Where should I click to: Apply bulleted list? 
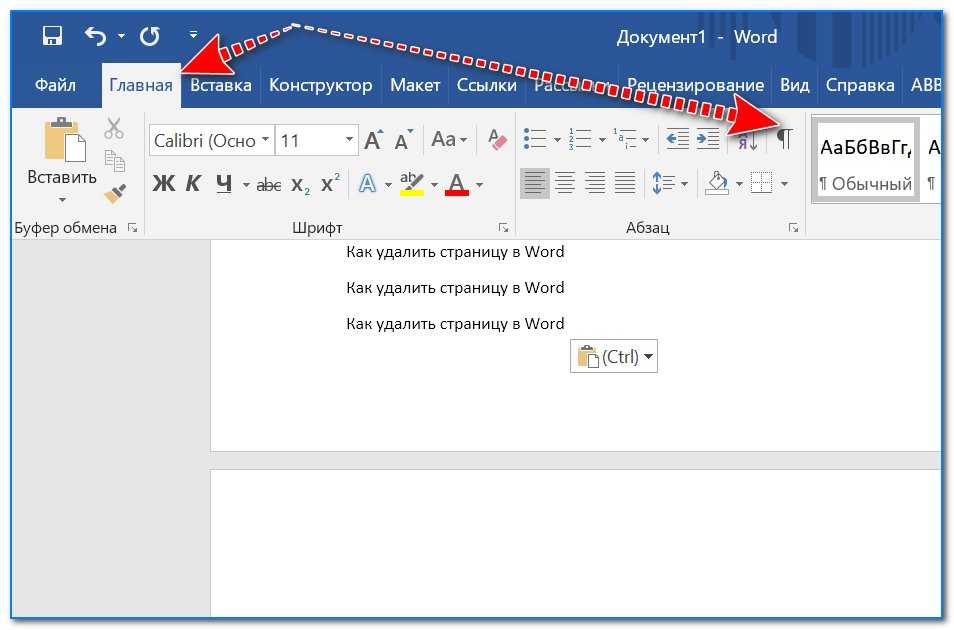click(535, 139)
